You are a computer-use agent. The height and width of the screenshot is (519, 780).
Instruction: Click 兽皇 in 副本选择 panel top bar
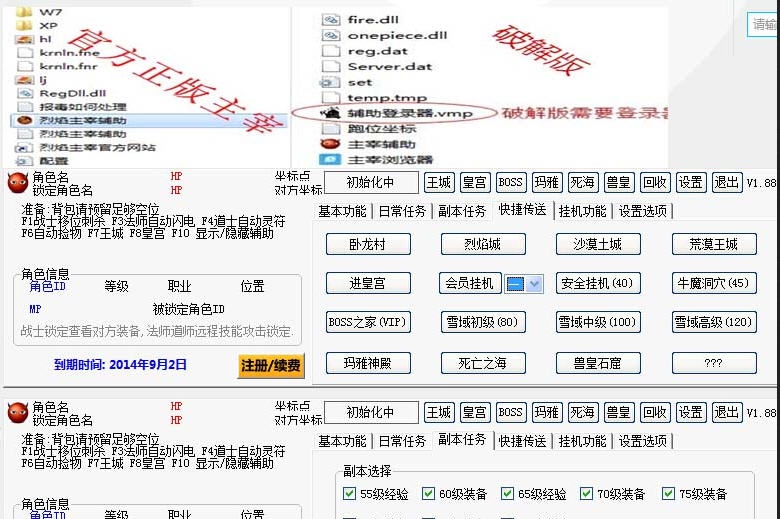[618, 413]
